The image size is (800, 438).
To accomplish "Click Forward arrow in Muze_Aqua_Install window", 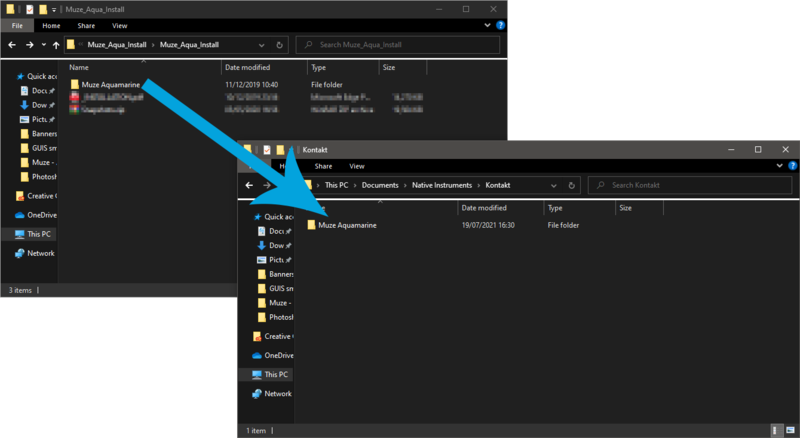I will pyautogui.click(x=30, y=45).
